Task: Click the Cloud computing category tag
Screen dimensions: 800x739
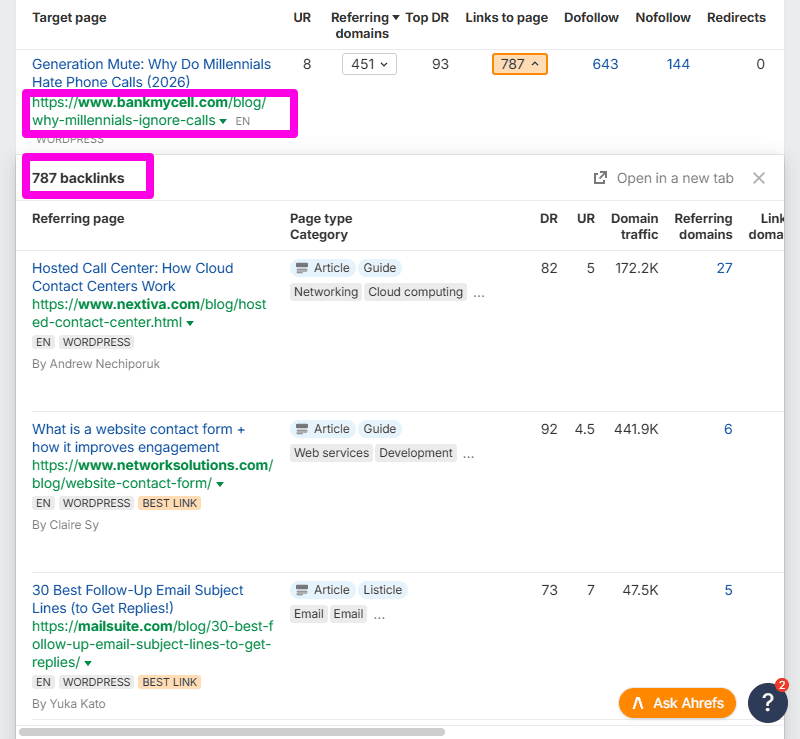Action: coord(415,292)
